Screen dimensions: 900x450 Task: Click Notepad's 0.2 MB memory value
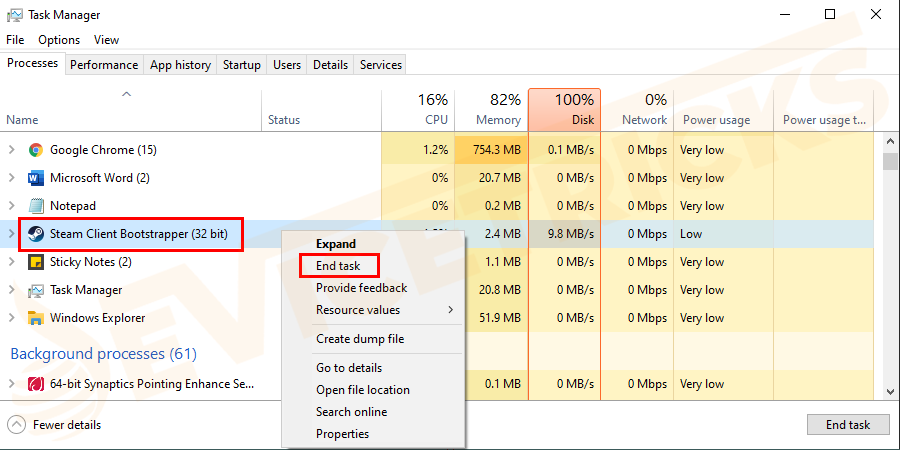tap(503, 205)
